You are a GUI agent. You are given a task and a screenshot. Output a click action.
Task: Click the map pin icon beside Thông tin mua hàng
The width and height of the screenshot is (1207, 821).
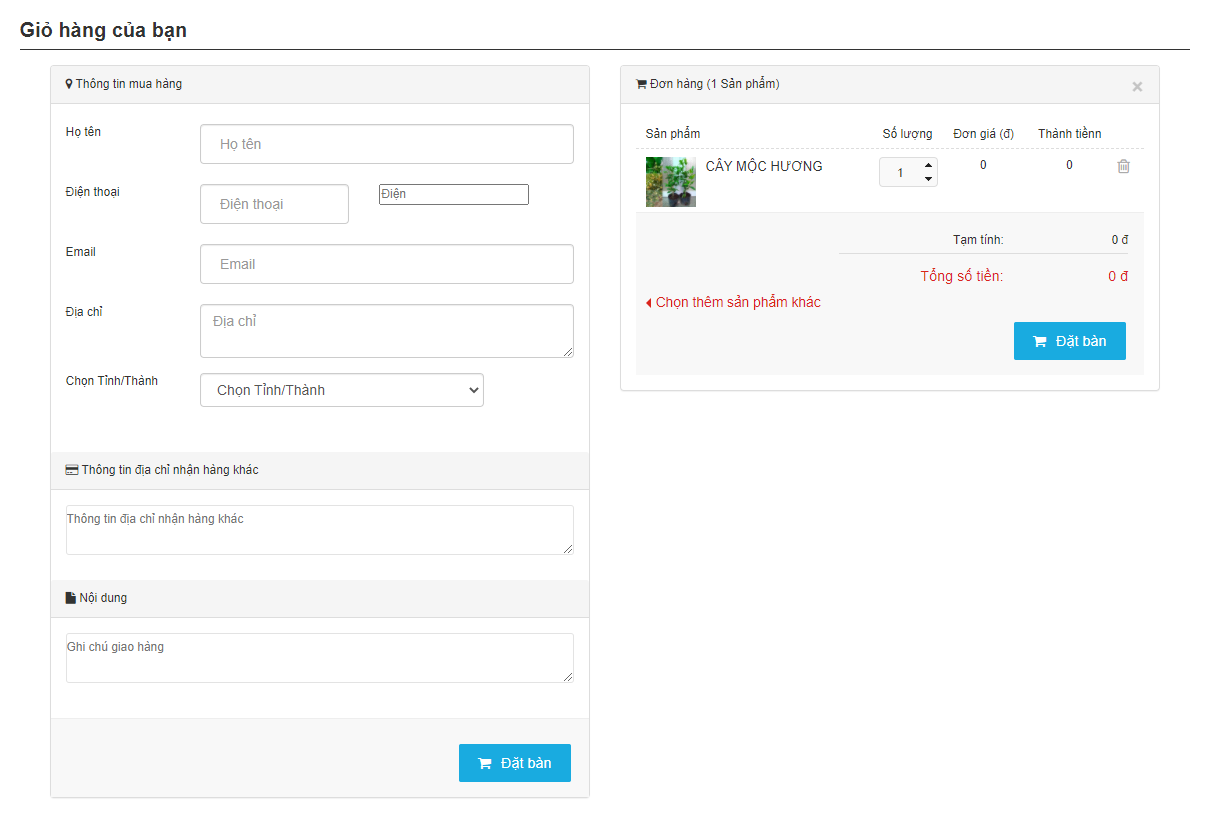tap(69, 85)
